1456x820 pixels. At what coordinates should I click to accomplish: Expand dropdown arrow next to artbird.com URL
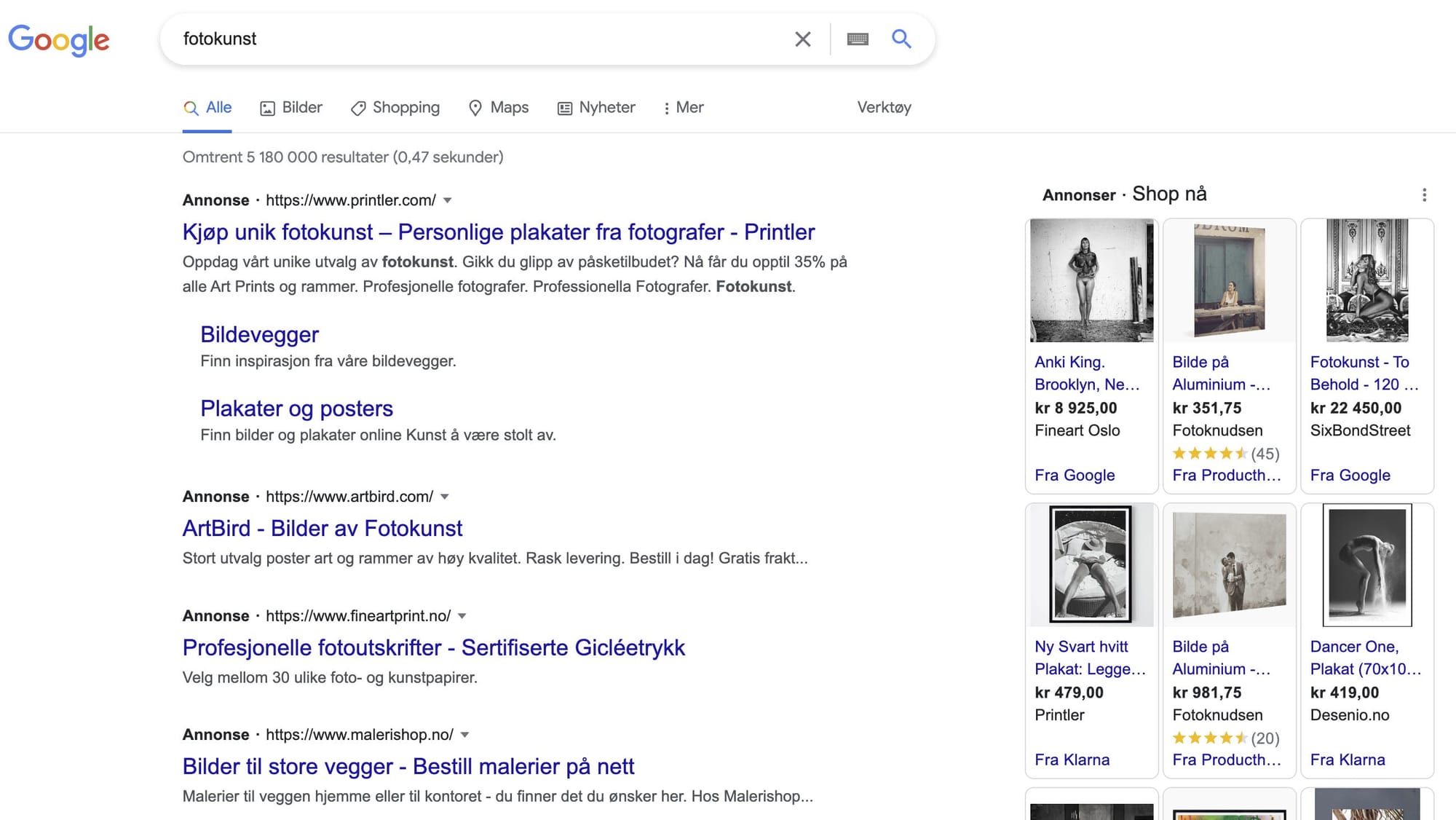point(445,497)
